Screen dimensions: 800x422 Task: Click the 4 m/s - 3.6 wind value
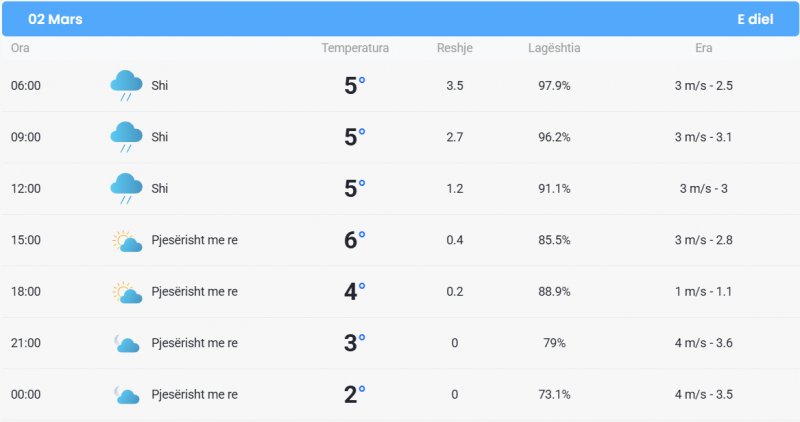click(x=704, y=343)
